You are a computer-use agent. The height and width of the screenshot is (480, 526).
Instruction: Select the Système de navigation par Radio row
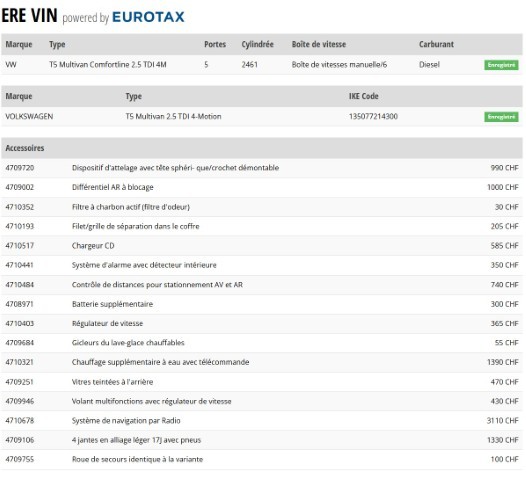[262, 420]
